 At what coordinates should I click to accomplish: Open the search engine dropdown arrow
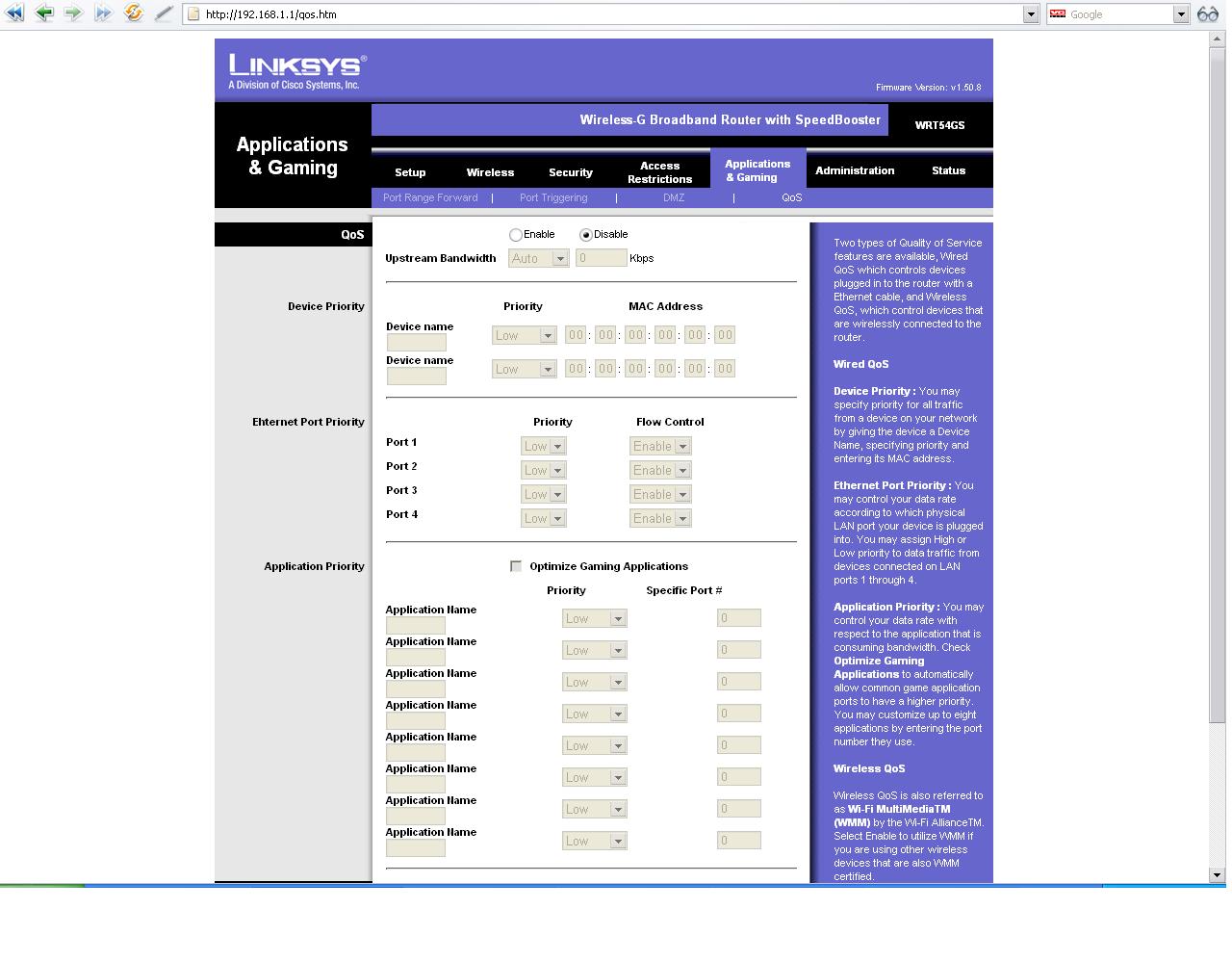(x=1181, y=14)
